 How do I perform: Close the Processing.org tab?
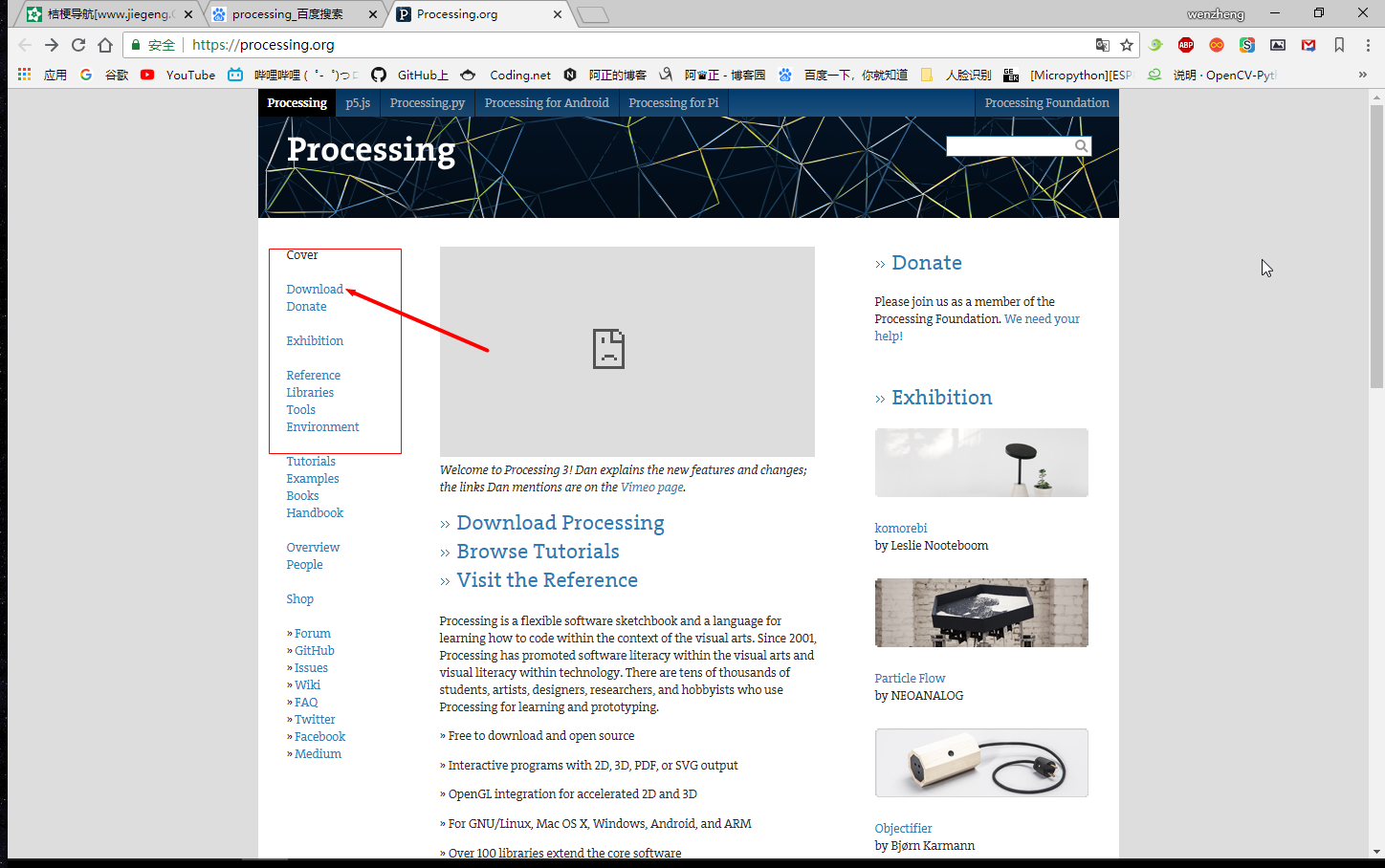pyautogui.click(x=558, y=14)
